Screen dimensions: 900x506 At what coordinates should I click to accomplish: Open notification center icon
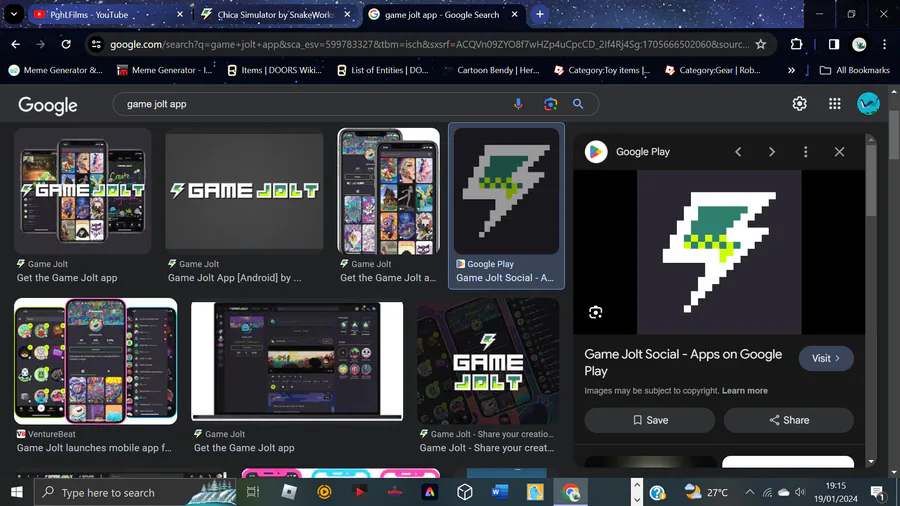tap(877, 492)
